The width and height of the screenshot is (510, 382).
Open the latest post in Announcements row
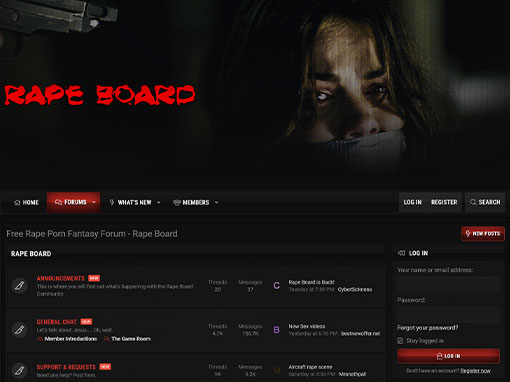click(x=311, y=282)
